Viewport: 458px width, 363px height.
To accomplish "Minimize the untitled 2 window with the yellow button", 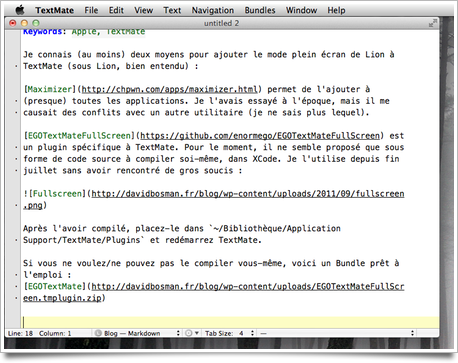I will pos(24,23).
